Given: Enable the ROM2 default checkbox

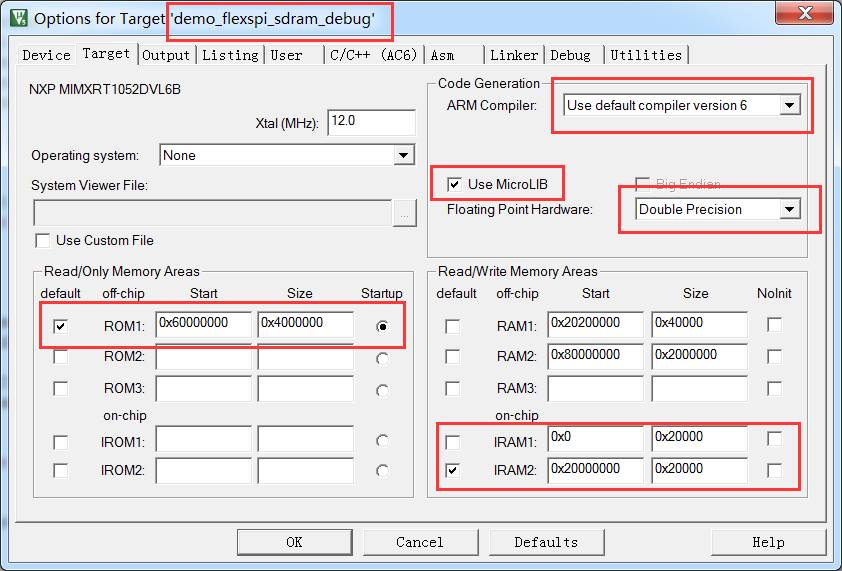Looking at the screenshot, I should click(x=61, y=357).
